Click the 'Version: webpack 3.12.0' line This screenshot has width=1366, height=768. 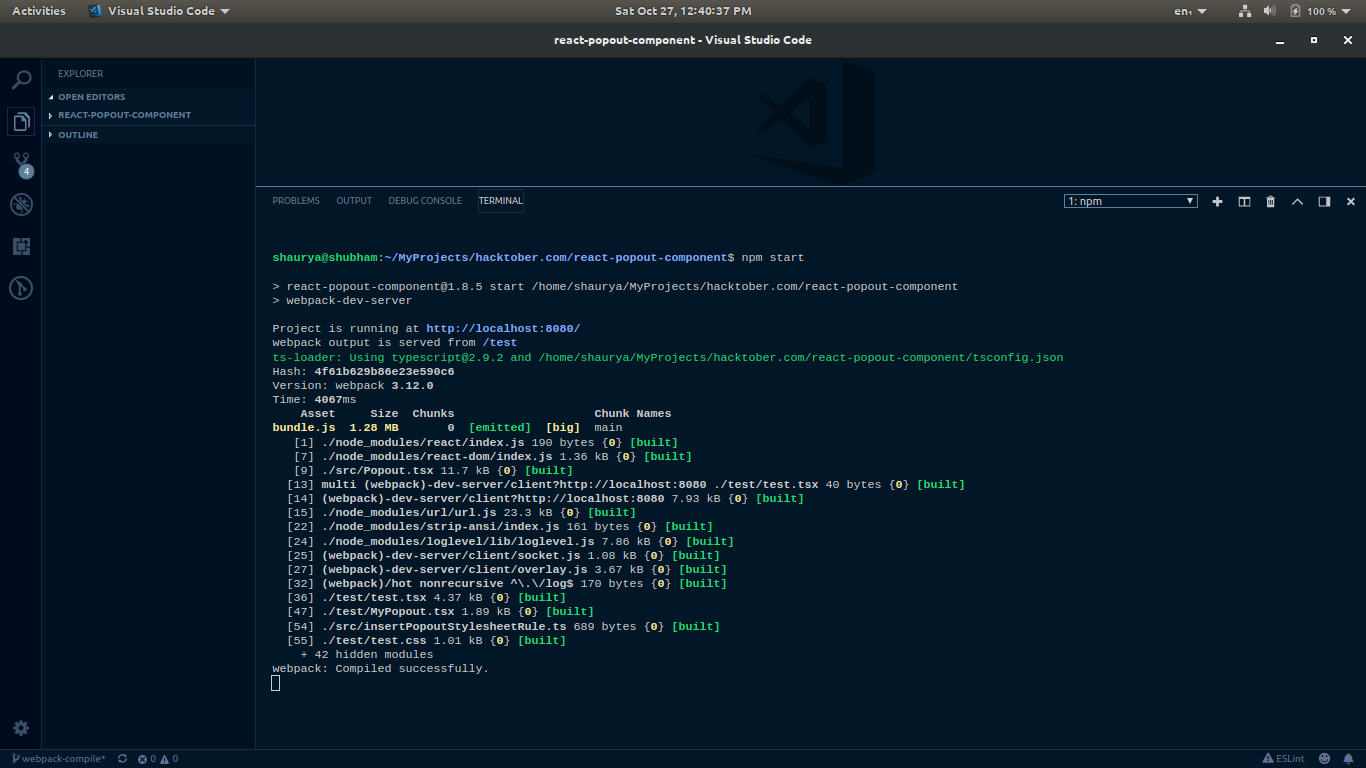point(353,385)
